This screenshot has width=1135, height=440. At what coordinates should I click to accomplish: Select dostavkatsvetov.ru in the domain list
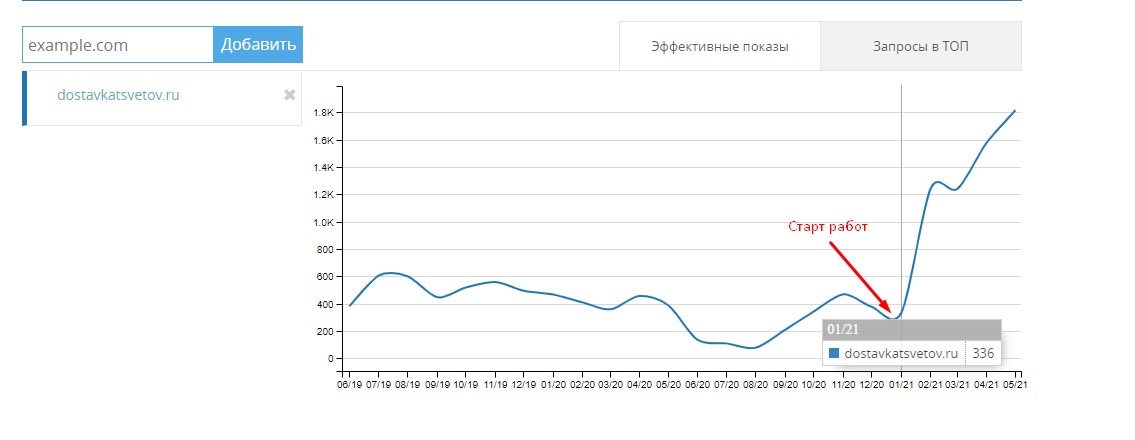[x=118, y=95]
